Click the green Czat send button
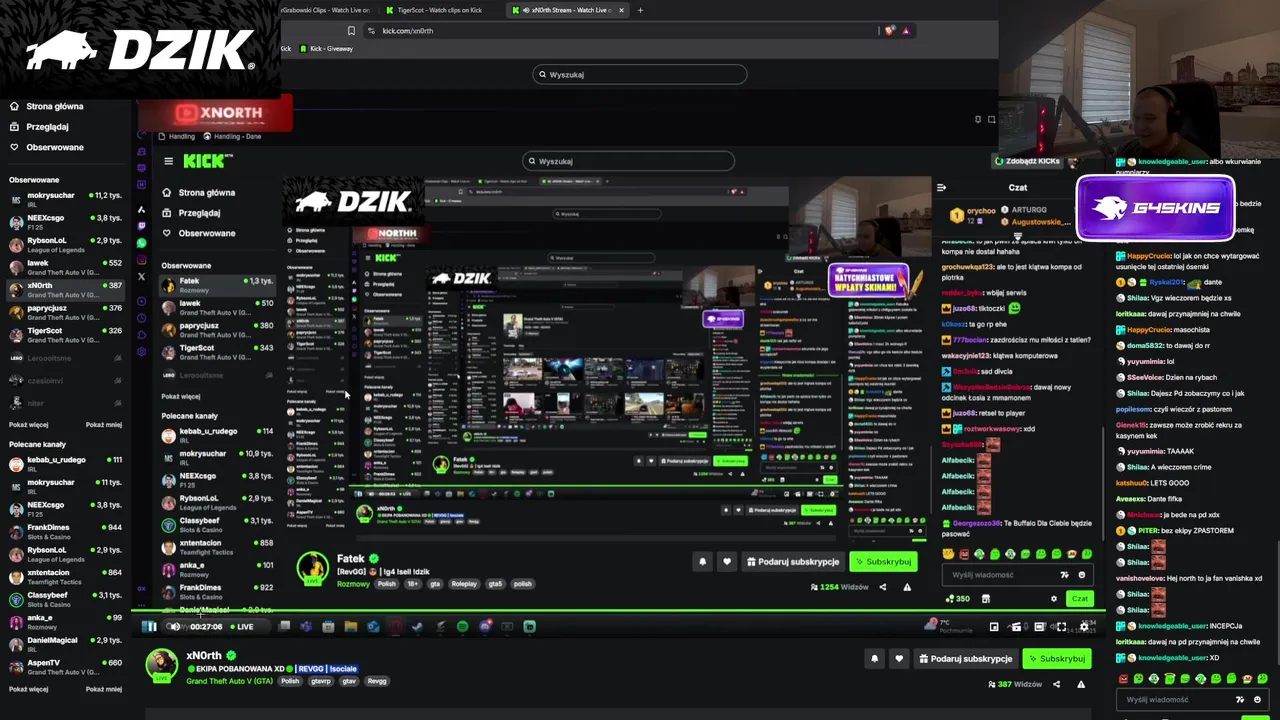 1079,599
